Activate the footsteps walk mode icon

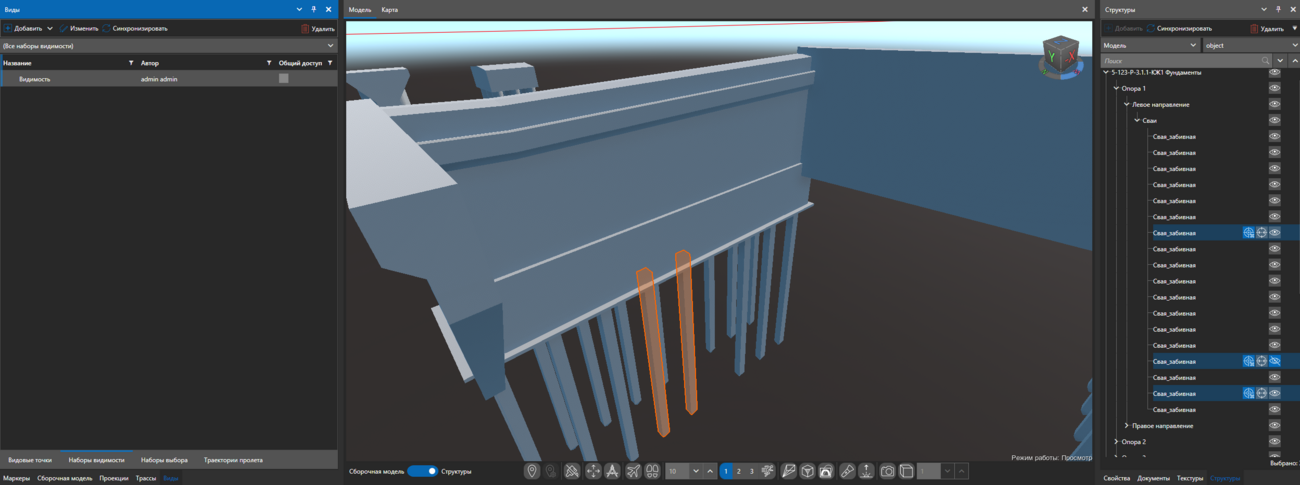coord(653,471)
